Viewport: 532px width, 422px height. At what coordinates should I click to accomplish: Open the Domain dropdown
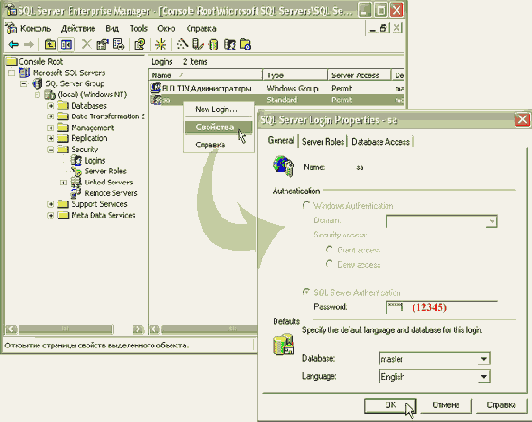[491, 222]
